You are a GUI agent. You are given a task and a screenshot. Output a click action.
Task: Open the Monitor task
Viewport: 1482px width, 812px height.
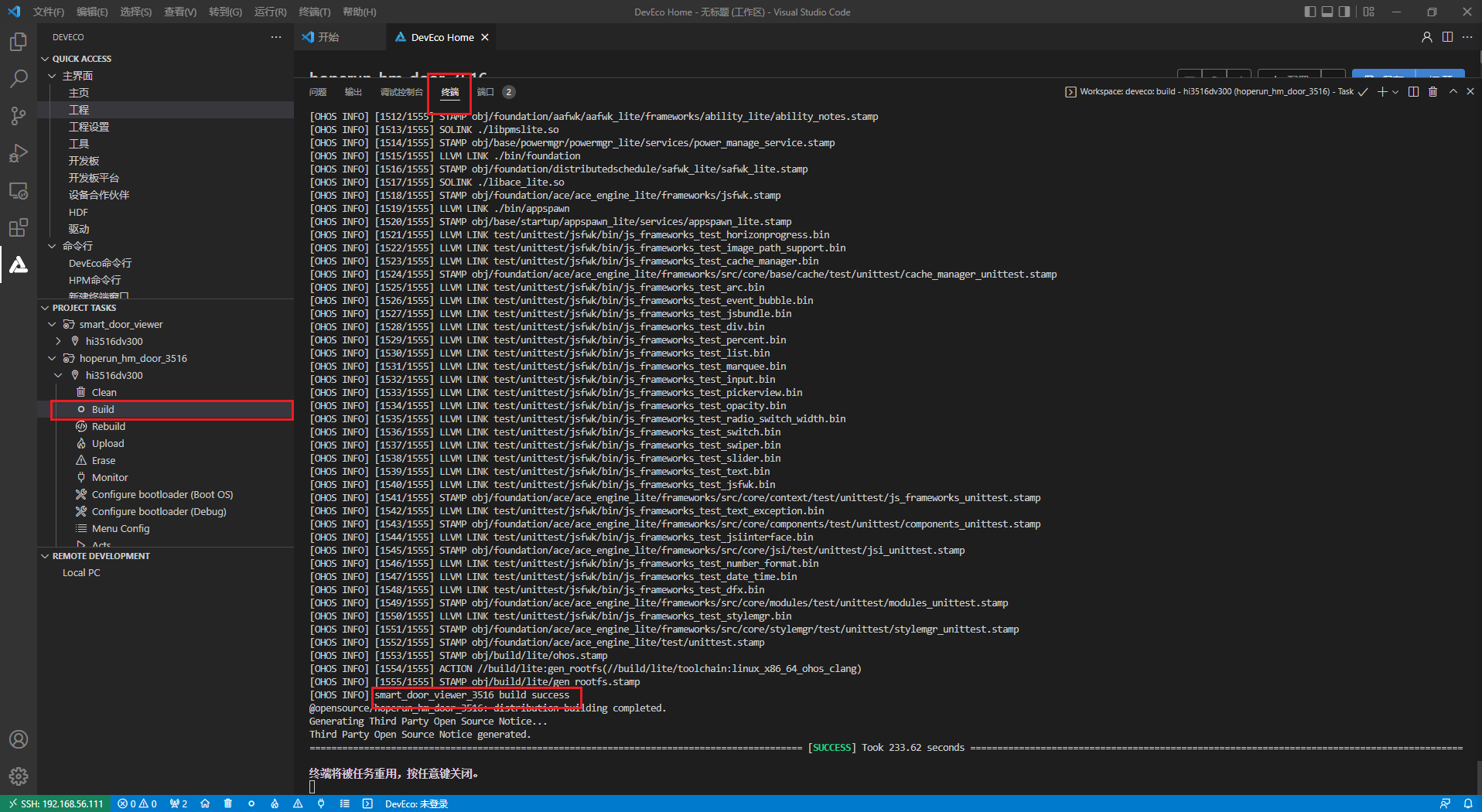166,477
